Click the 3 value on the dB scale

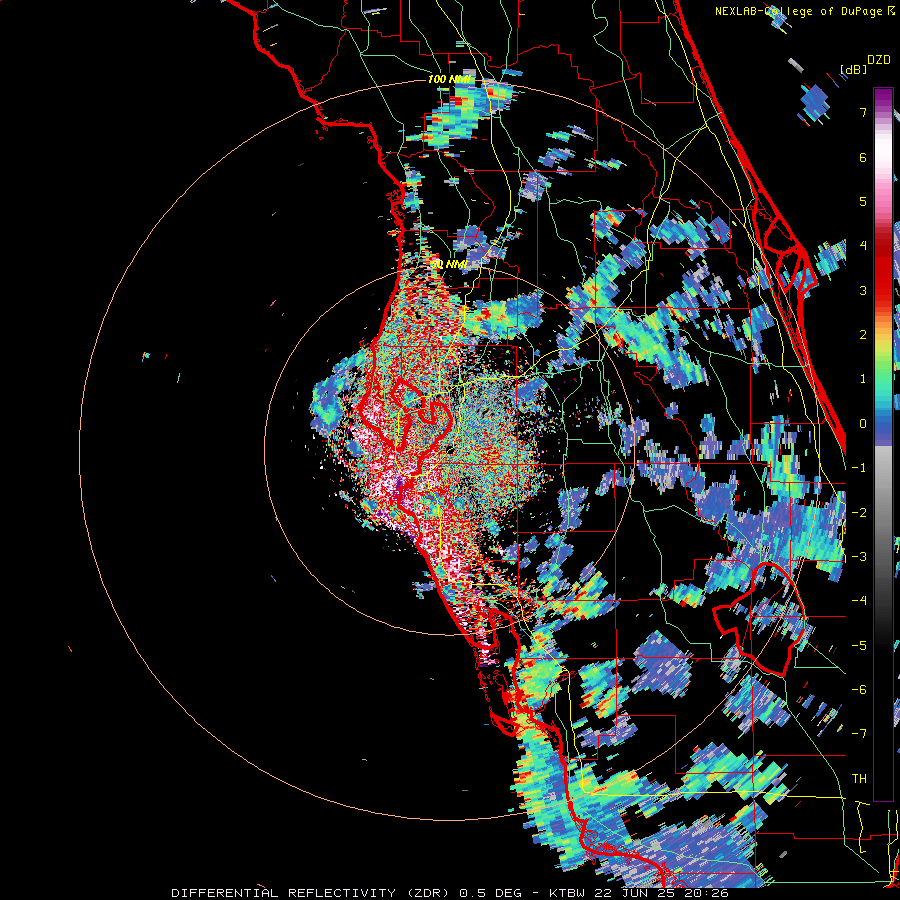tap(863, 290)
